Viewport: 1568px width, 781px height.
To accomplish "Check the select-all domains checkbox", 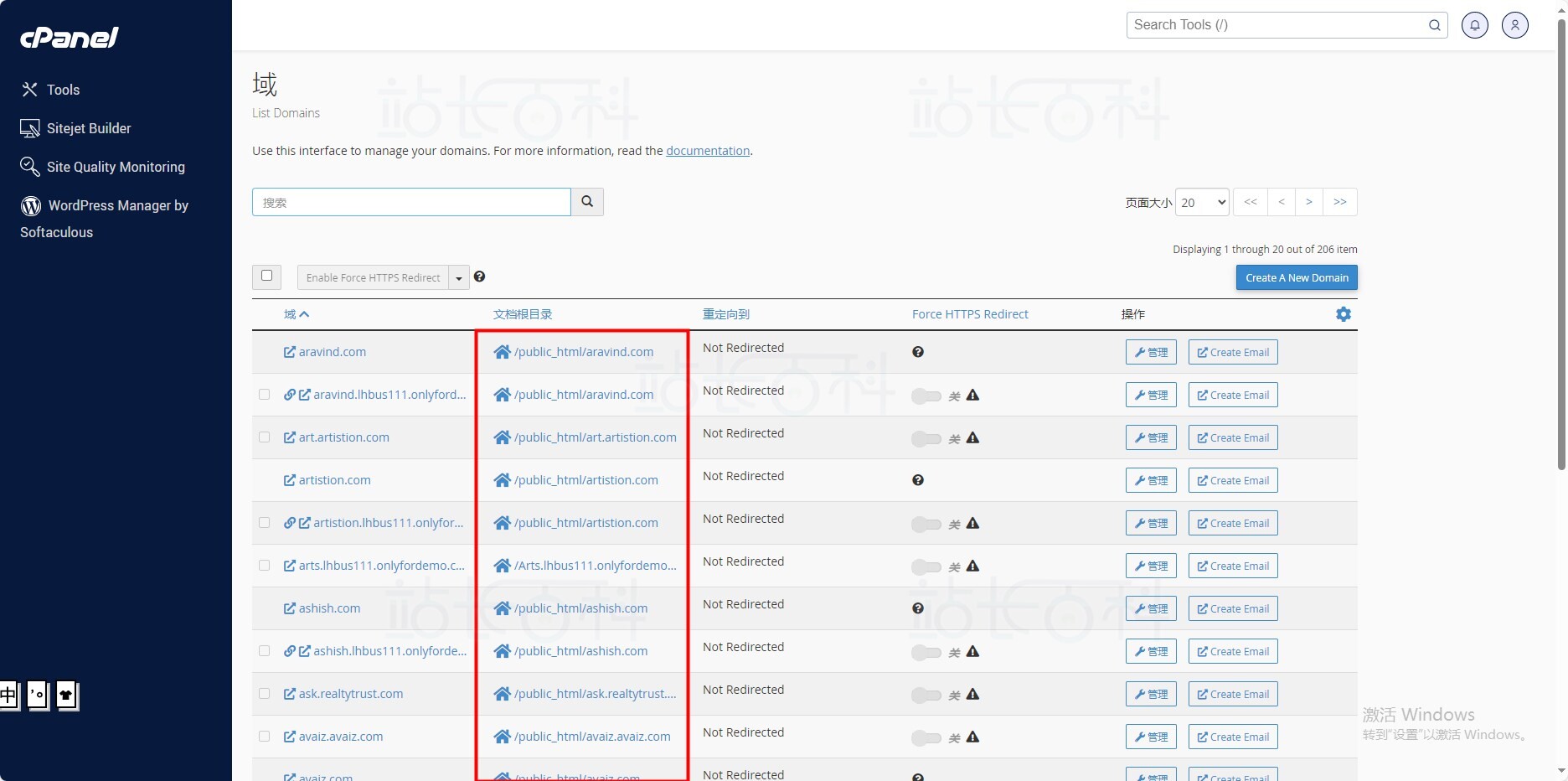I will pyautogui.click(x=266, y=276).
